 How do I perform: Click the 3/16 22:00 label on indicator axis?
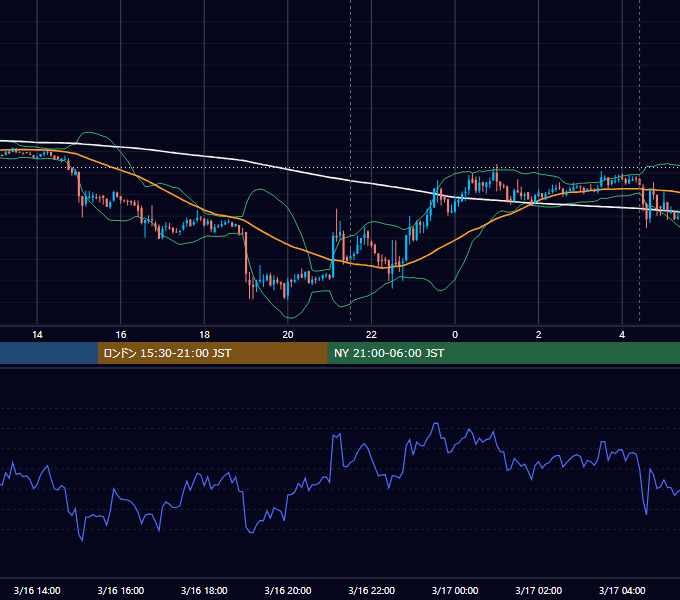coord(372,590)
